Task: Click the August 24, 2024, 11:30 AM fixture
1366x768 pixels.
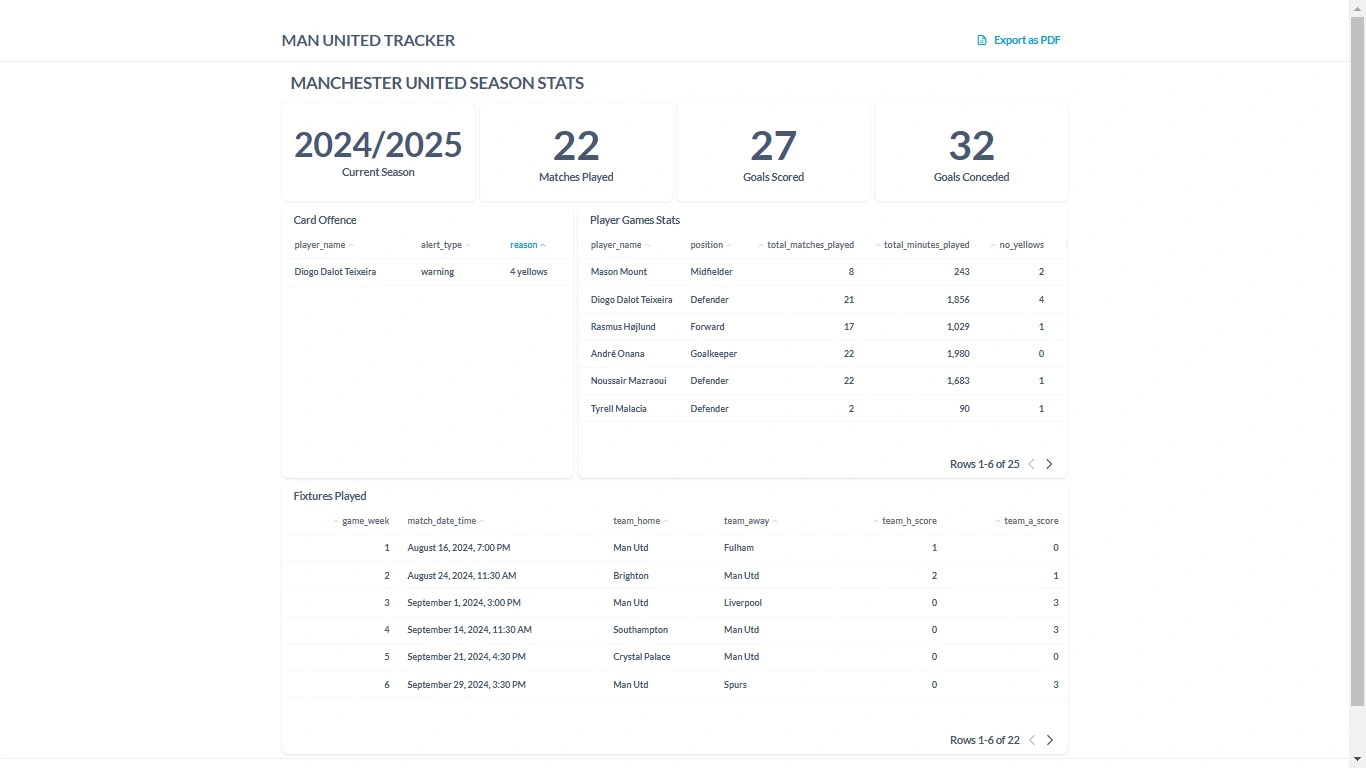Action: pyautogui.click(x=462, y=576)
